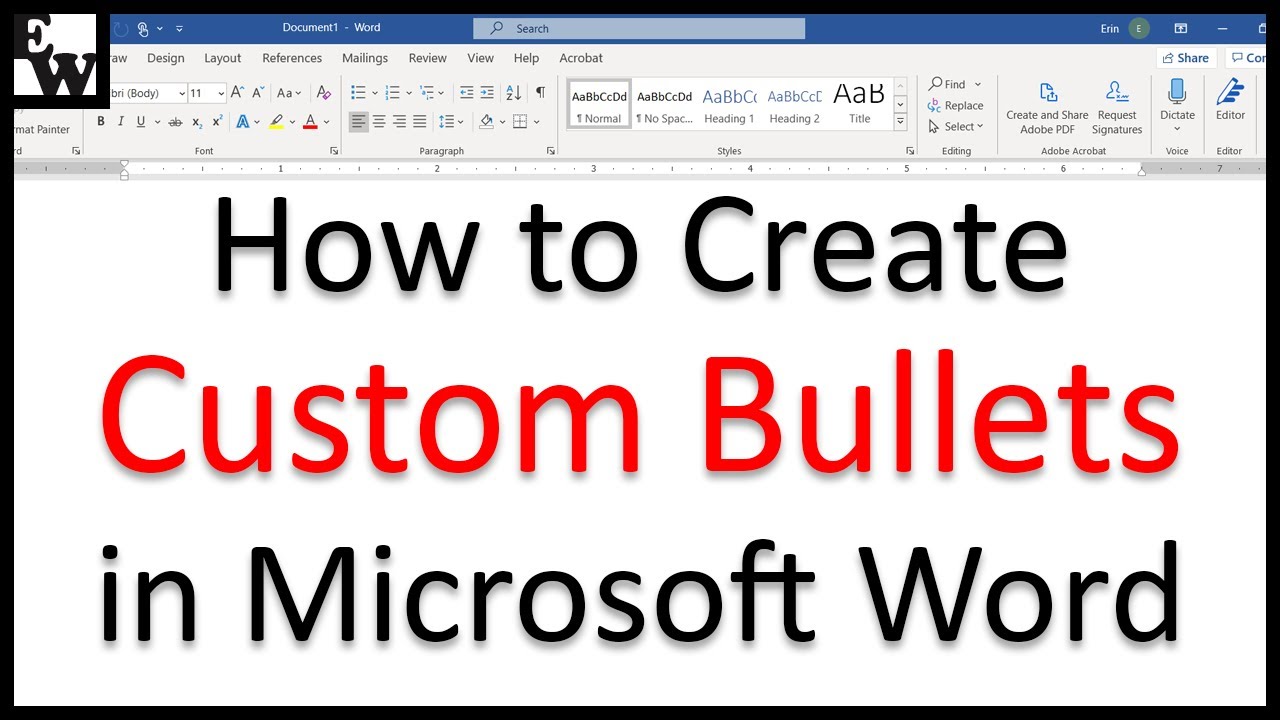Open Erin's account profile avatar
1280x720 pixels.
[1139, 28]
